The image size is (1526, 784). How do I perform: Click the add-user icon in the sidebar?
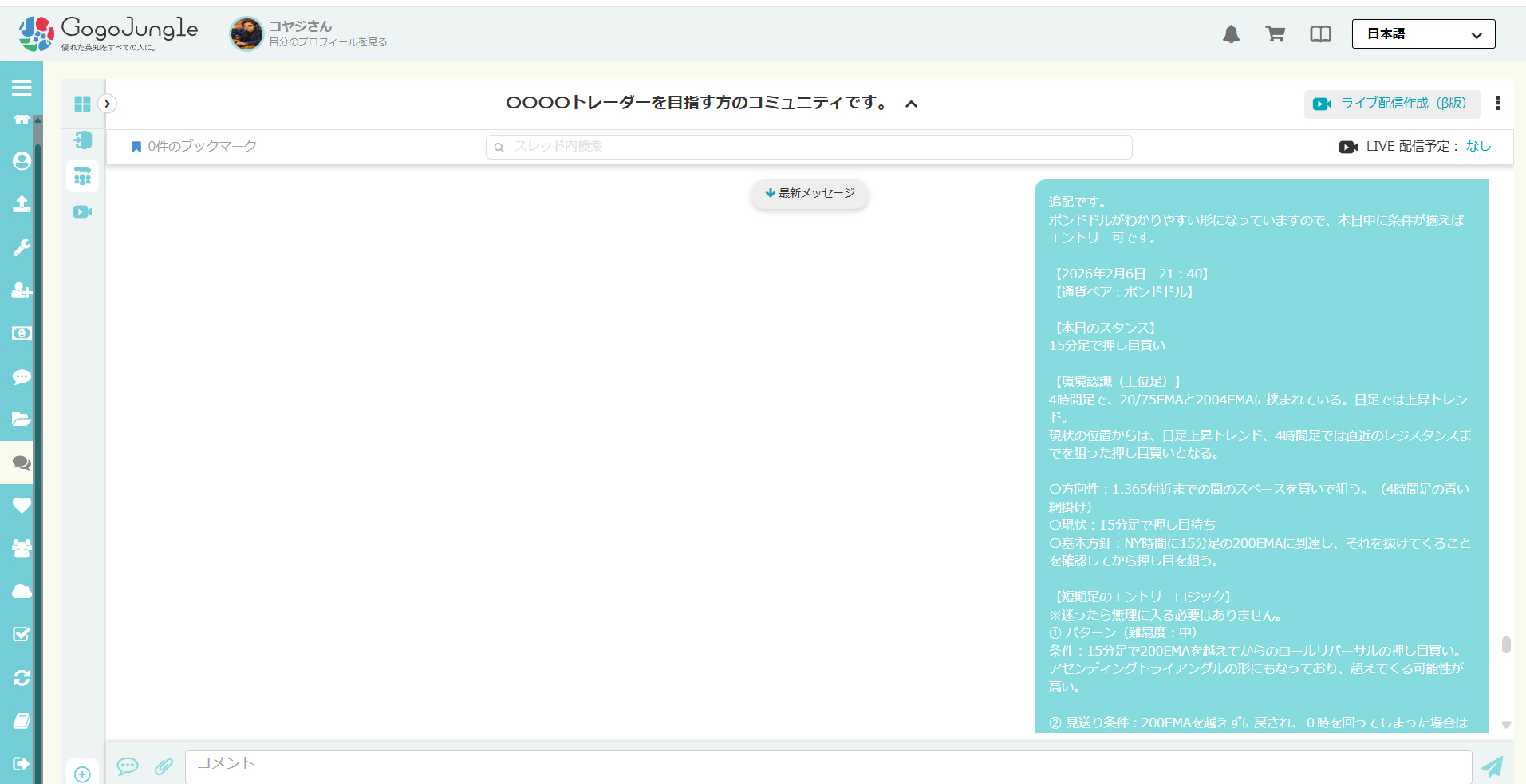[22, 290]
